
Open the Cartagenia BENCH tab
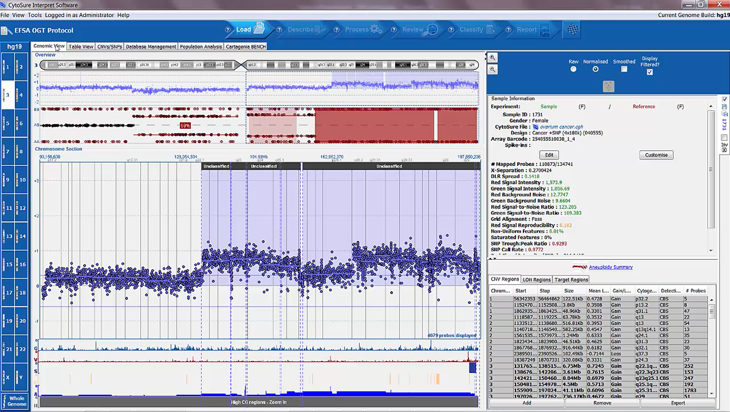245,47
